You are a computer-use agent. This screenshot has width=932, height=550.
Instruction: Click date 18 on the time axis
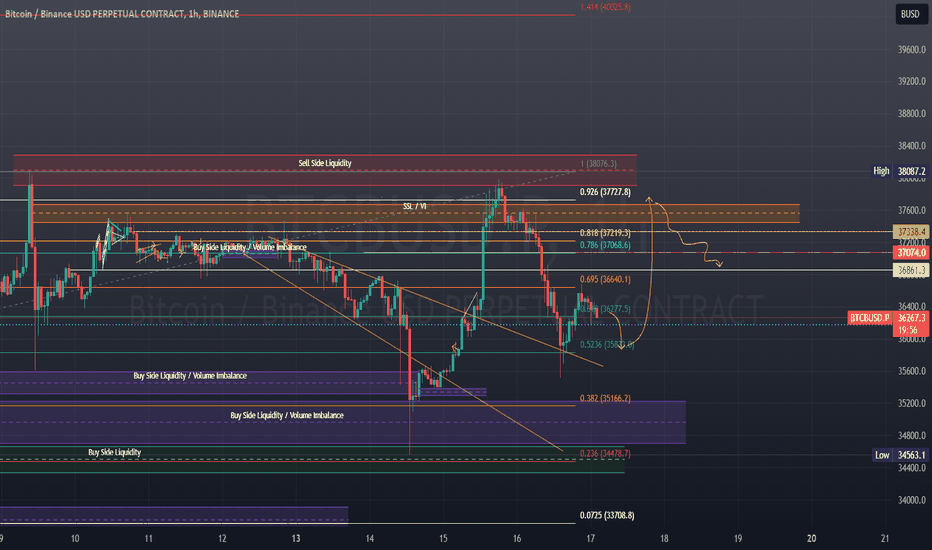click(664, 539)
